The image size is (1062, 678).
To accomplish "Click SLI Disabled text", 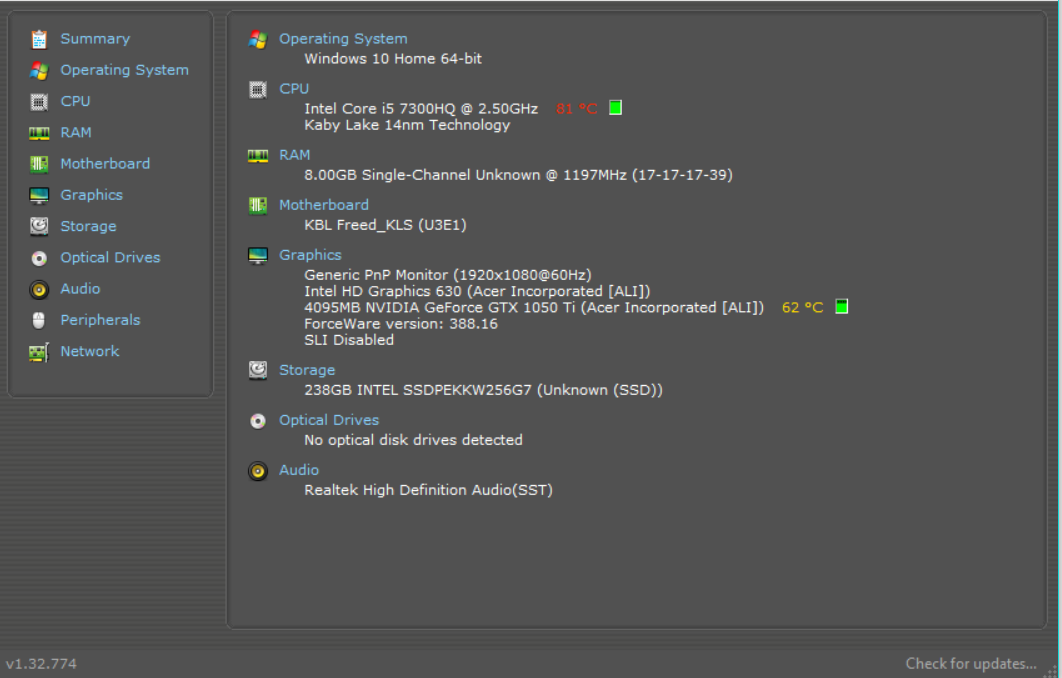I will [349, 340].
